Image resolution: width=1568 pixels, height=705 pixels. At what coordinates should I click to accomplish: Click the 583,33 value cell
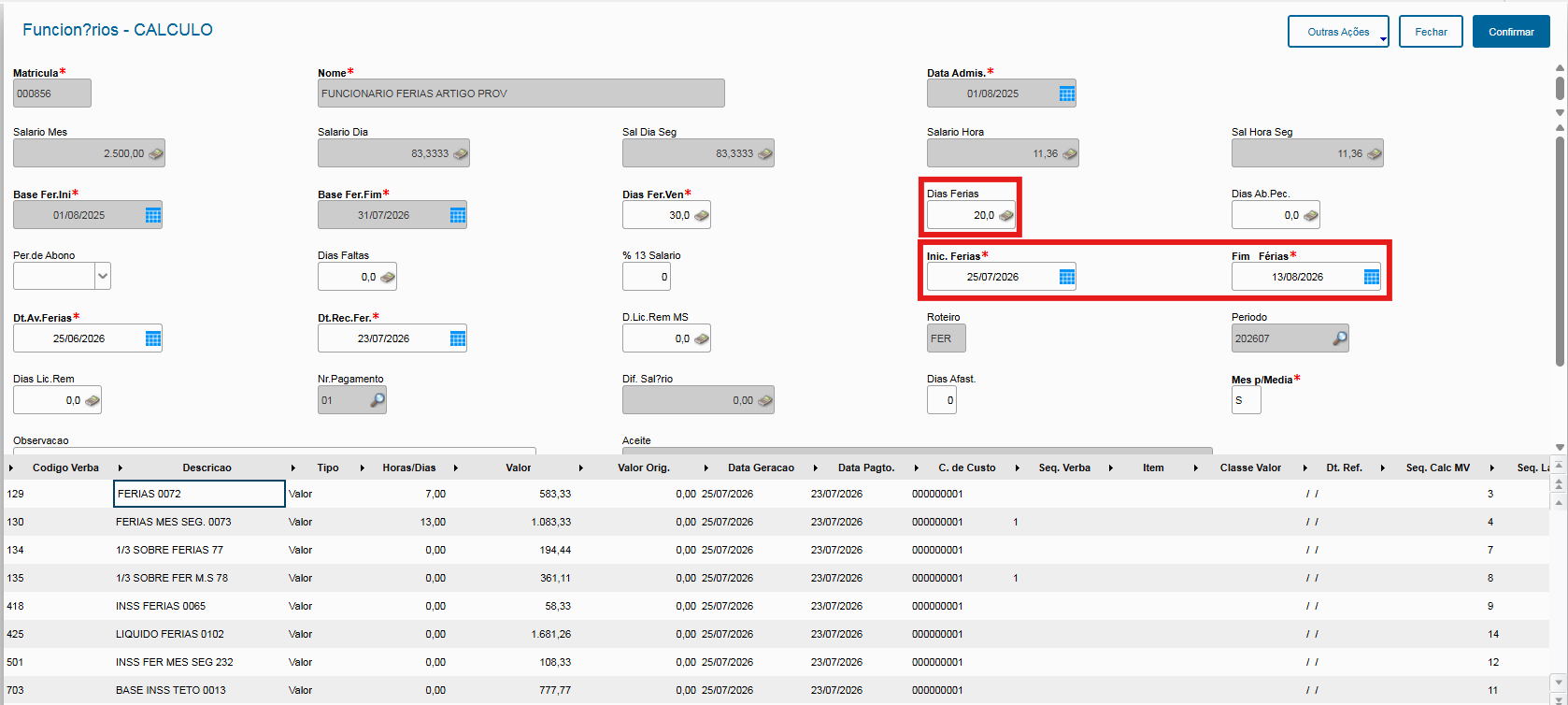[555, 494]
